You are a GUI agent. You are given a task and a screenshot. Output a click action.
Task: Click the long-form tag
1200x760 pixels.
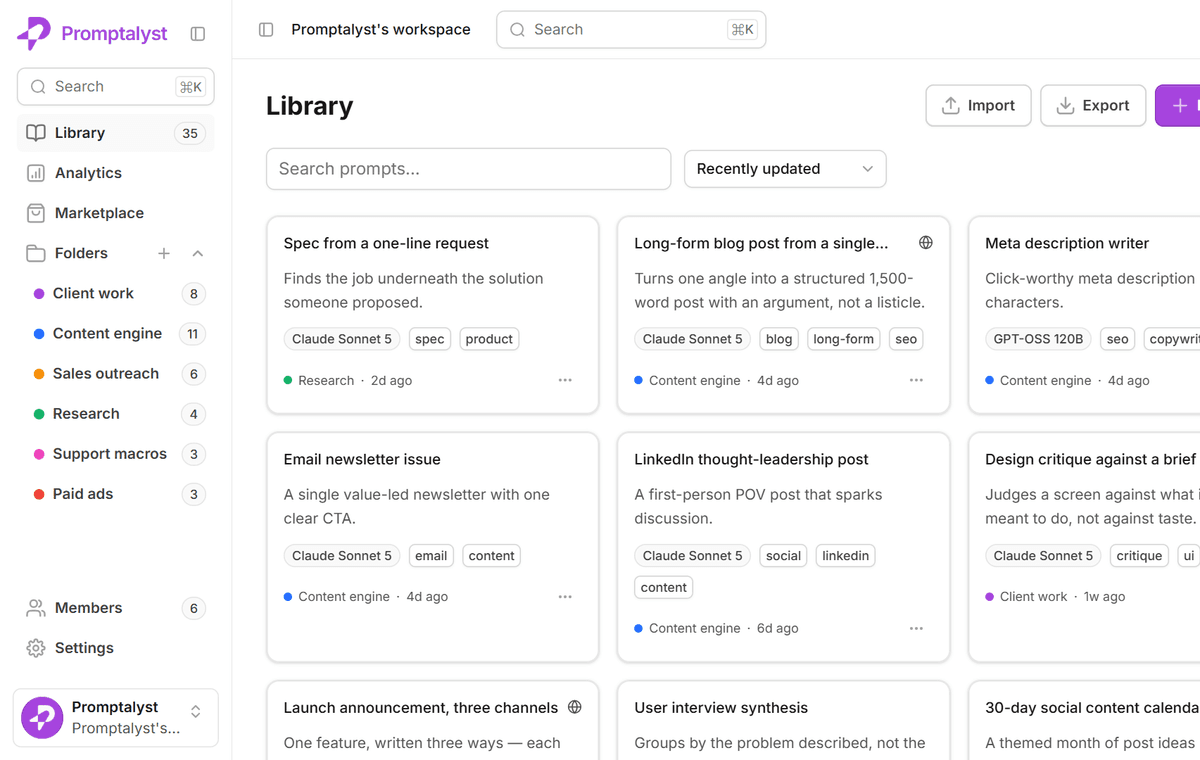pos(844,339)
